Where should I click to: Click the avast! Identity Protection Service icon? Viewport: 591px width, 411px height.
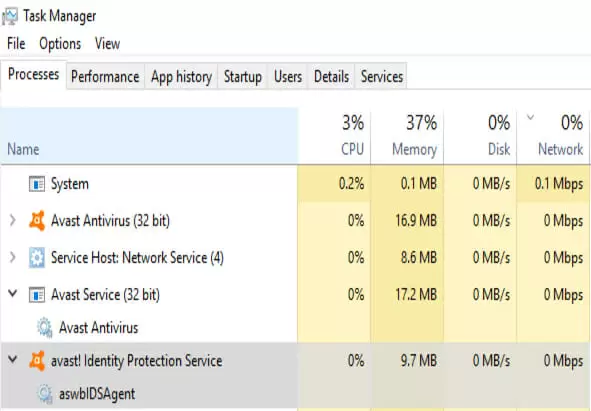37,361
